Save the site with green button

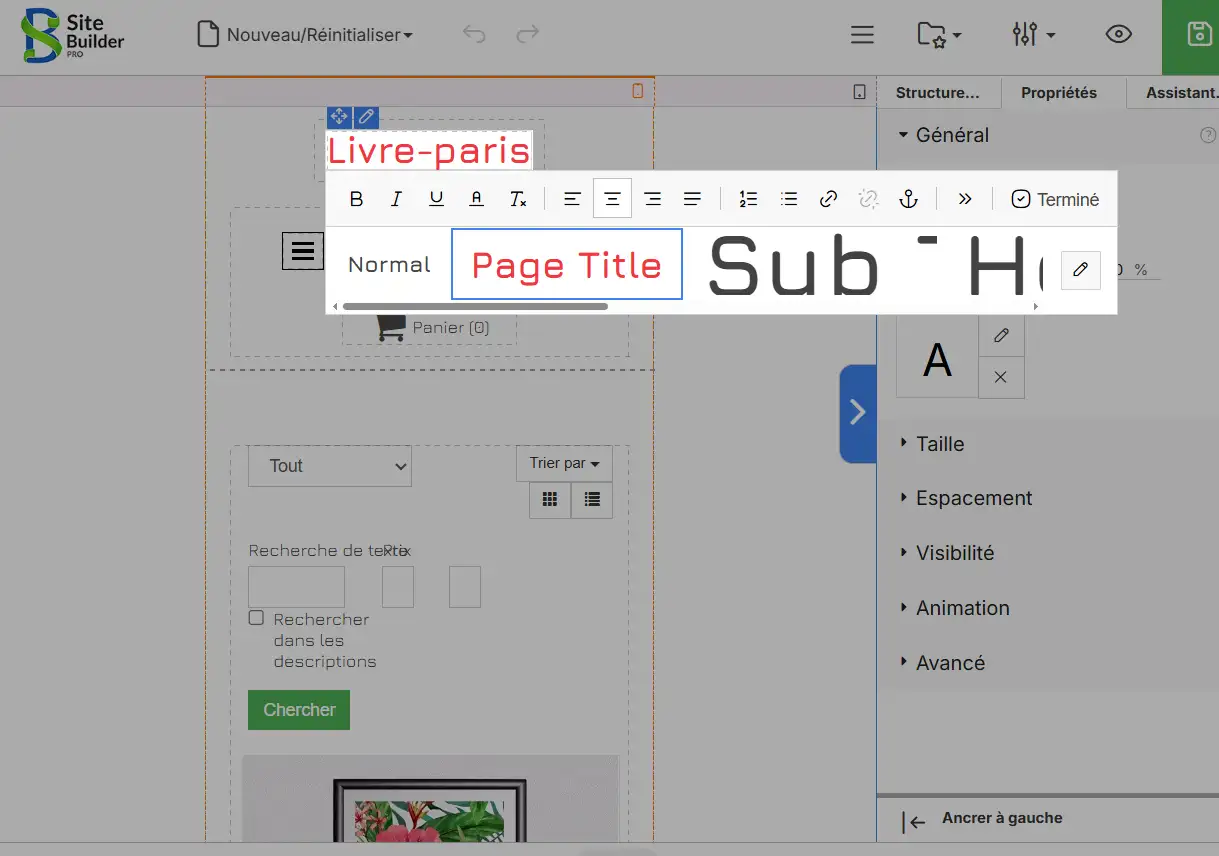click(x=1190, y=36)
